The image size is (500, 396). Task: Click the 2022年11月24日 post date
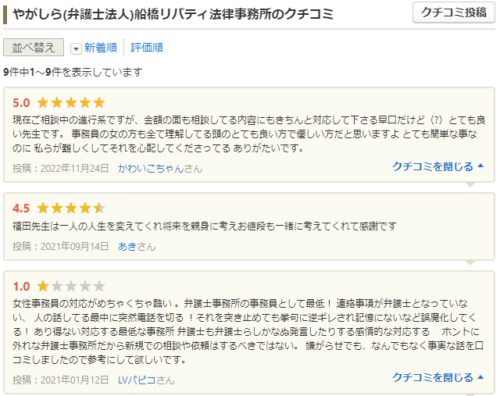[x=75, y=169]
